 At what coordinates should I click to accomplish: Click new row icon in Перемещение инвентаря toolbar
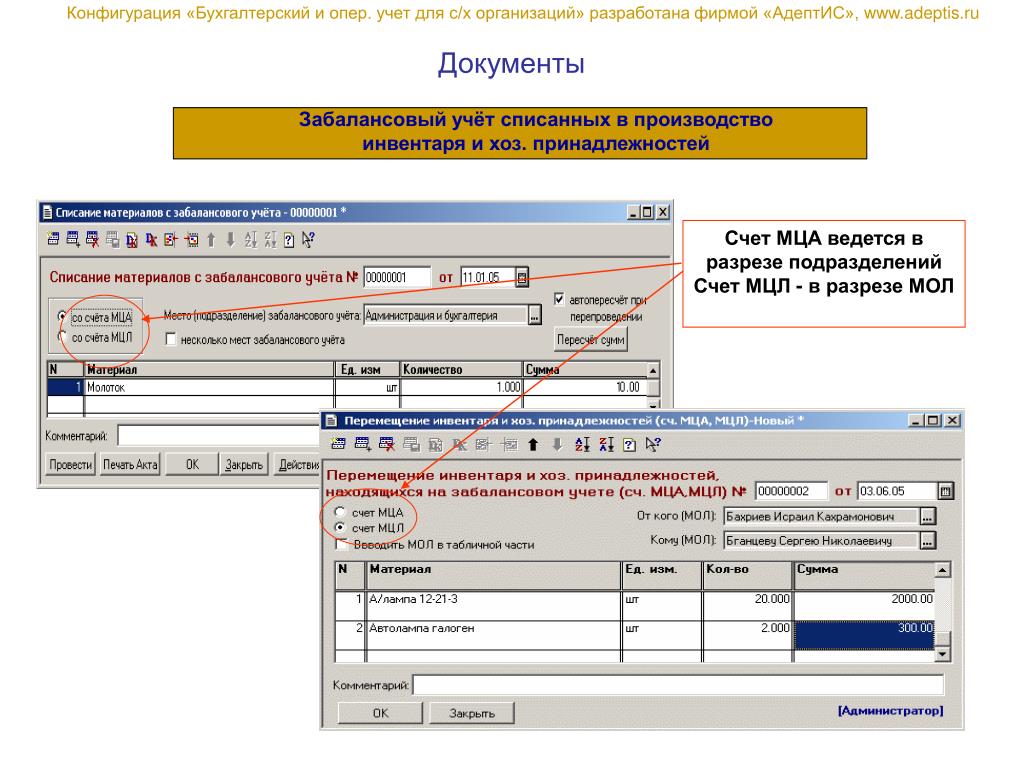pyautogui.click(x=338, y=445)
